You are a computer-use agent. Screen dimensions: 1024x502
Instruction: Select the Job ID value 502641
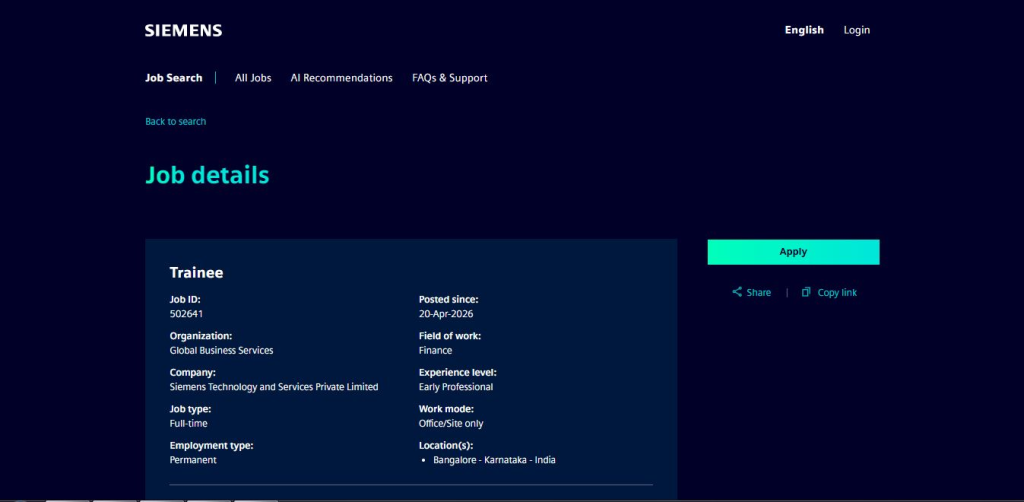[186, 314]
